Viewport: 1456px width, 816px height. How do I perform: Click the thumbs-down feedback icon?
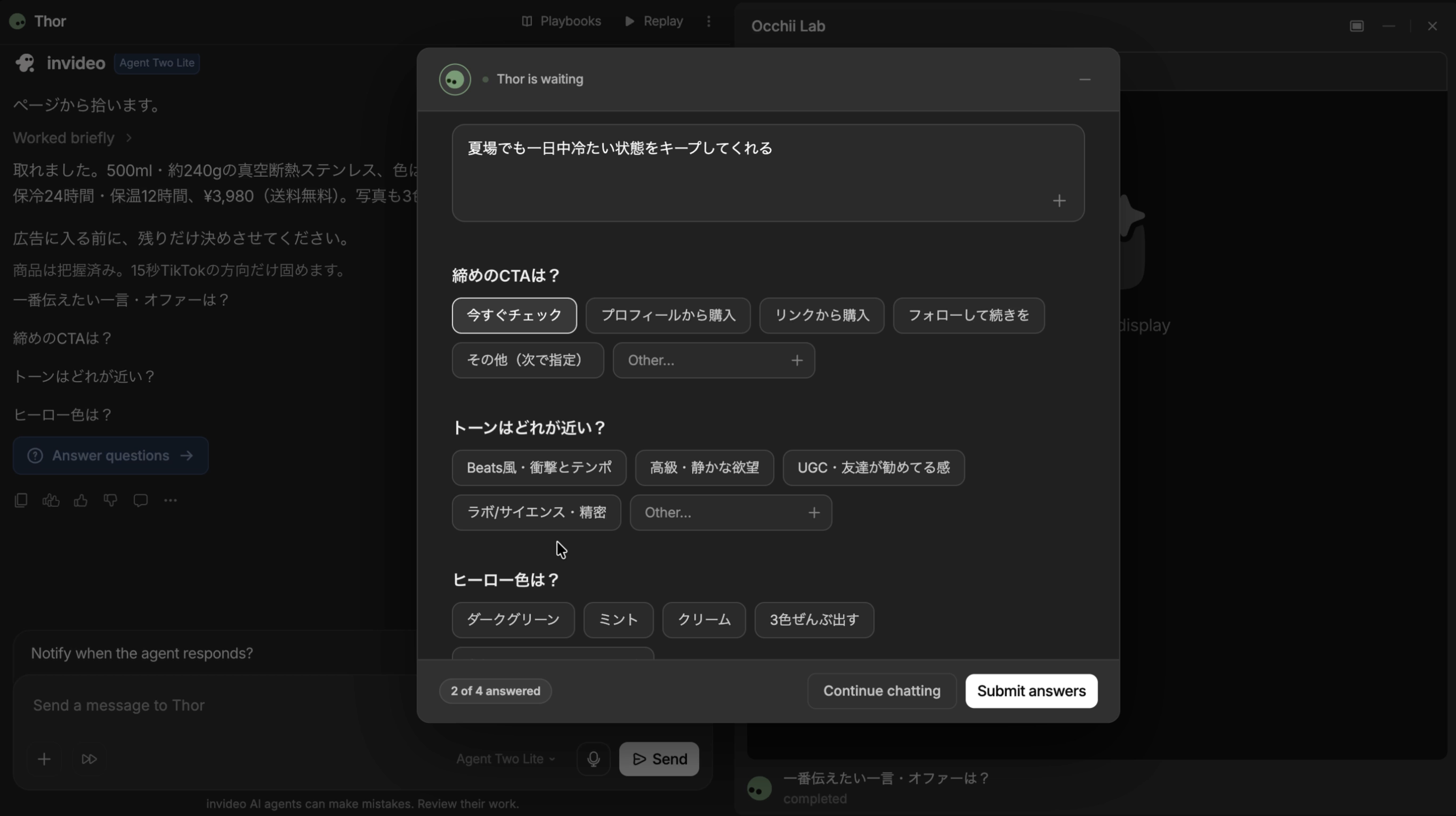(x=110, y=500)
